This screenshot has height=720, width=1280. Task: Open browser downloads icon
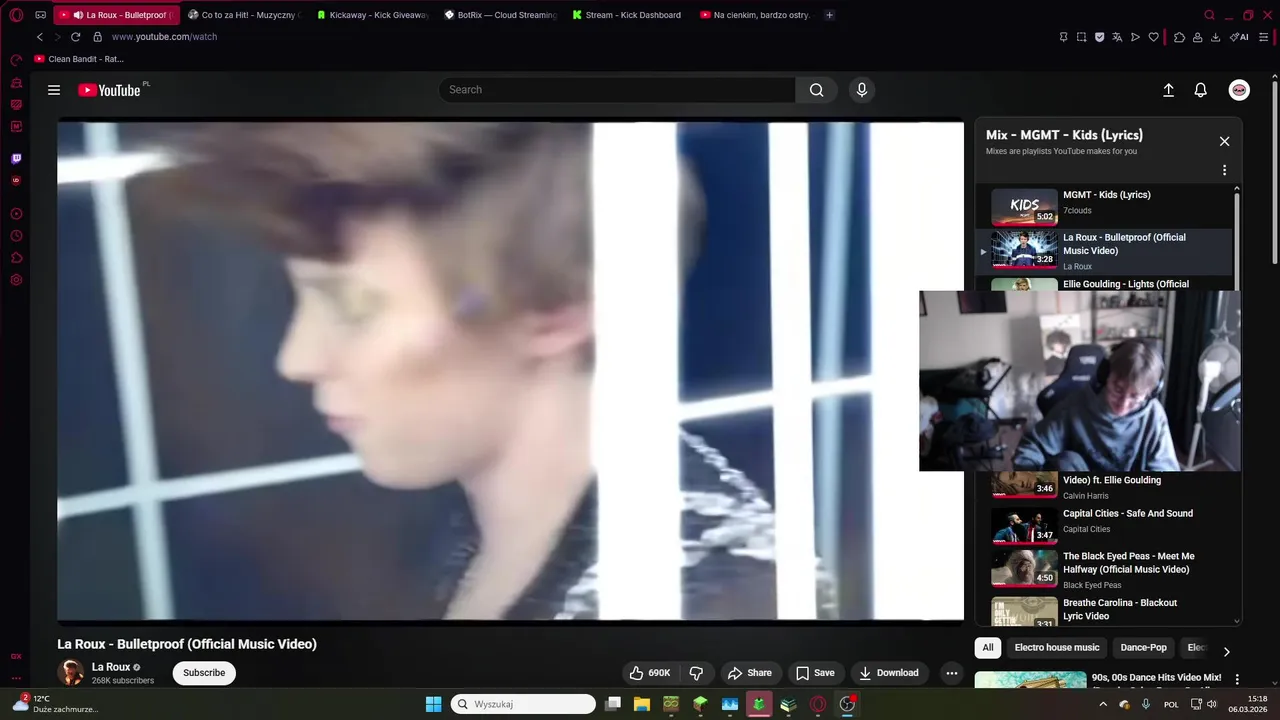(1215, 37)
